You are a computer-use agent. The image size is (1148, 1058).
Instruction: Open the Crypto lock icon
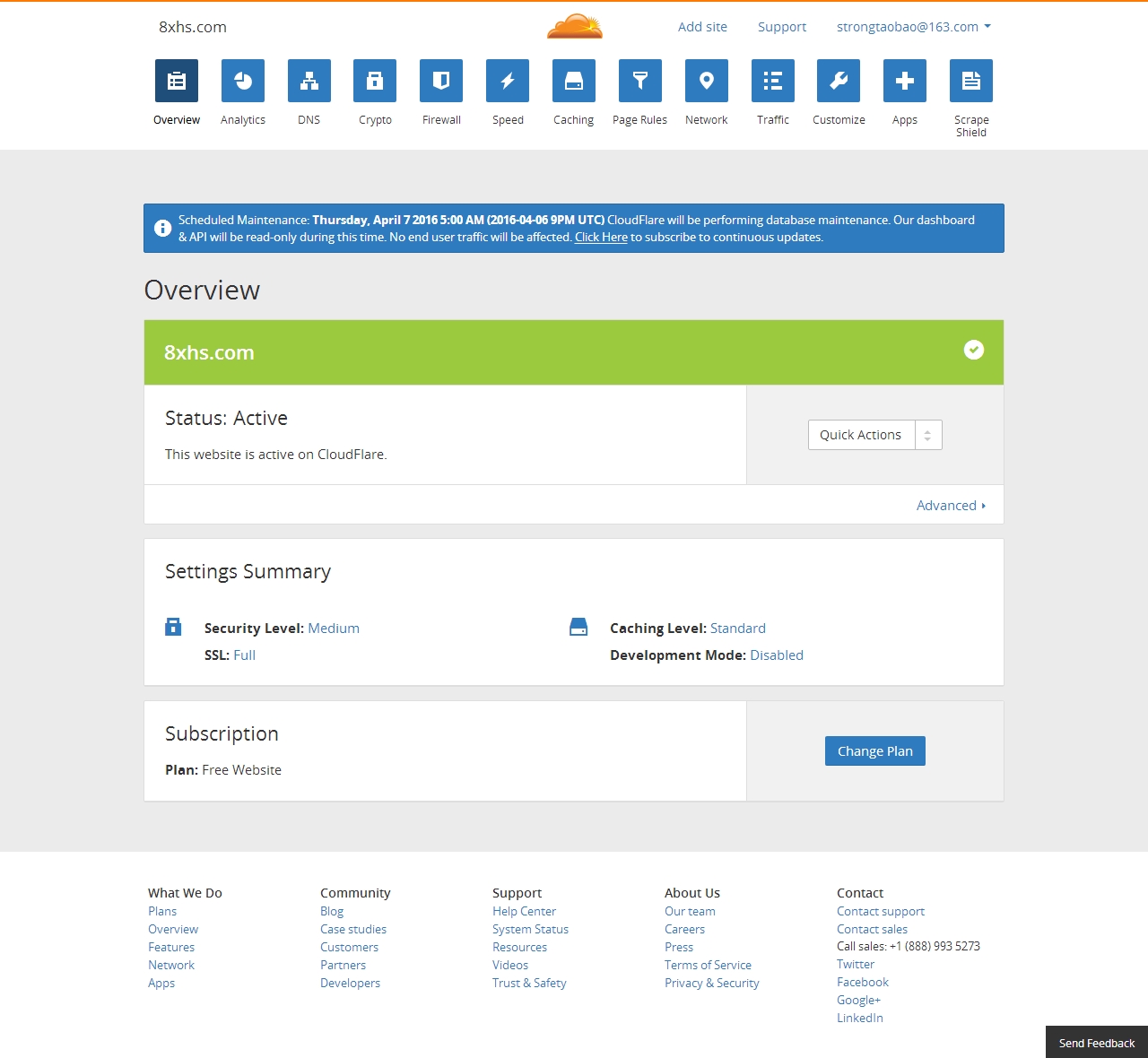(x=375, y=81)
